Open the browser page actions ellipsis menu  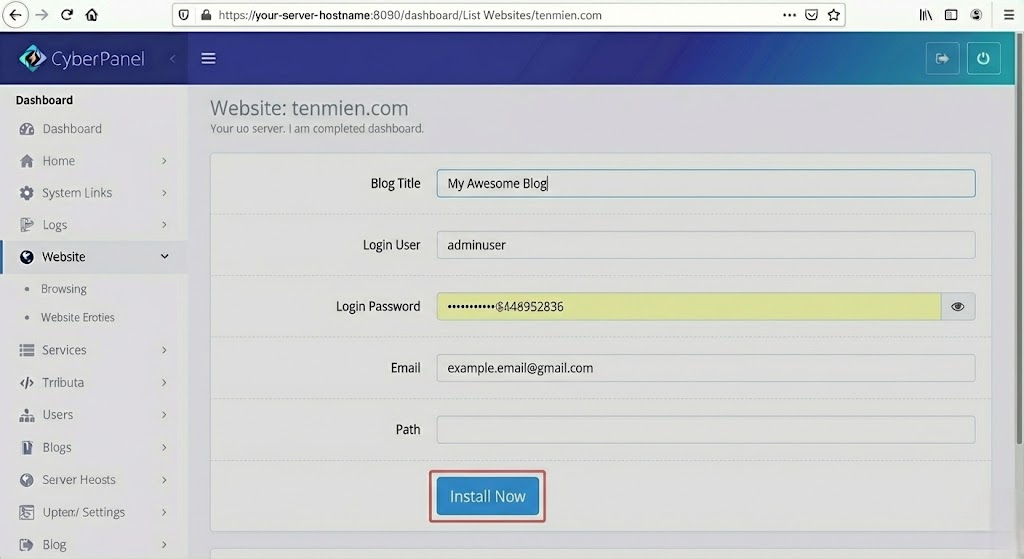(790, 15)
